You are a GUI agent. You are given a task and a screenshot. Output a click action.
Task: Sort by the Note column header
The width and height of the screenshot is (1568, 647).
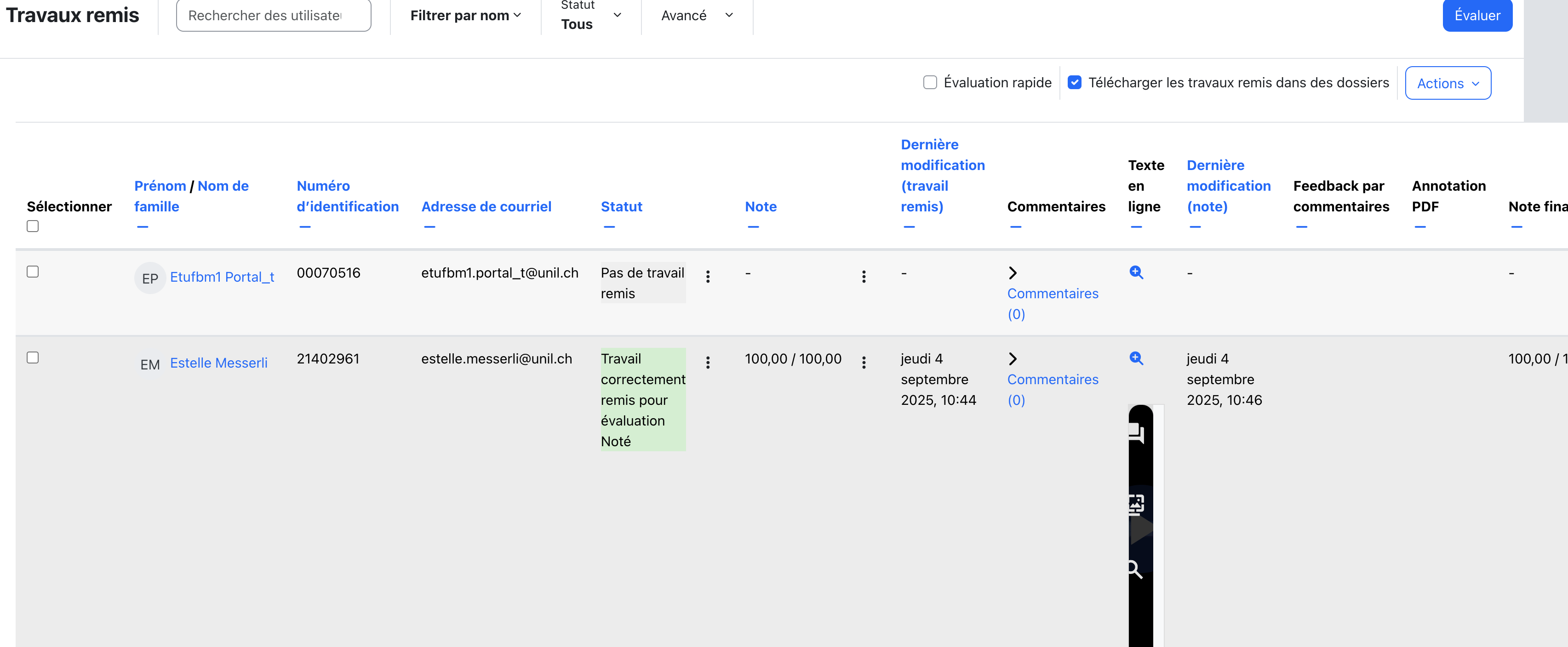[760, 207]
